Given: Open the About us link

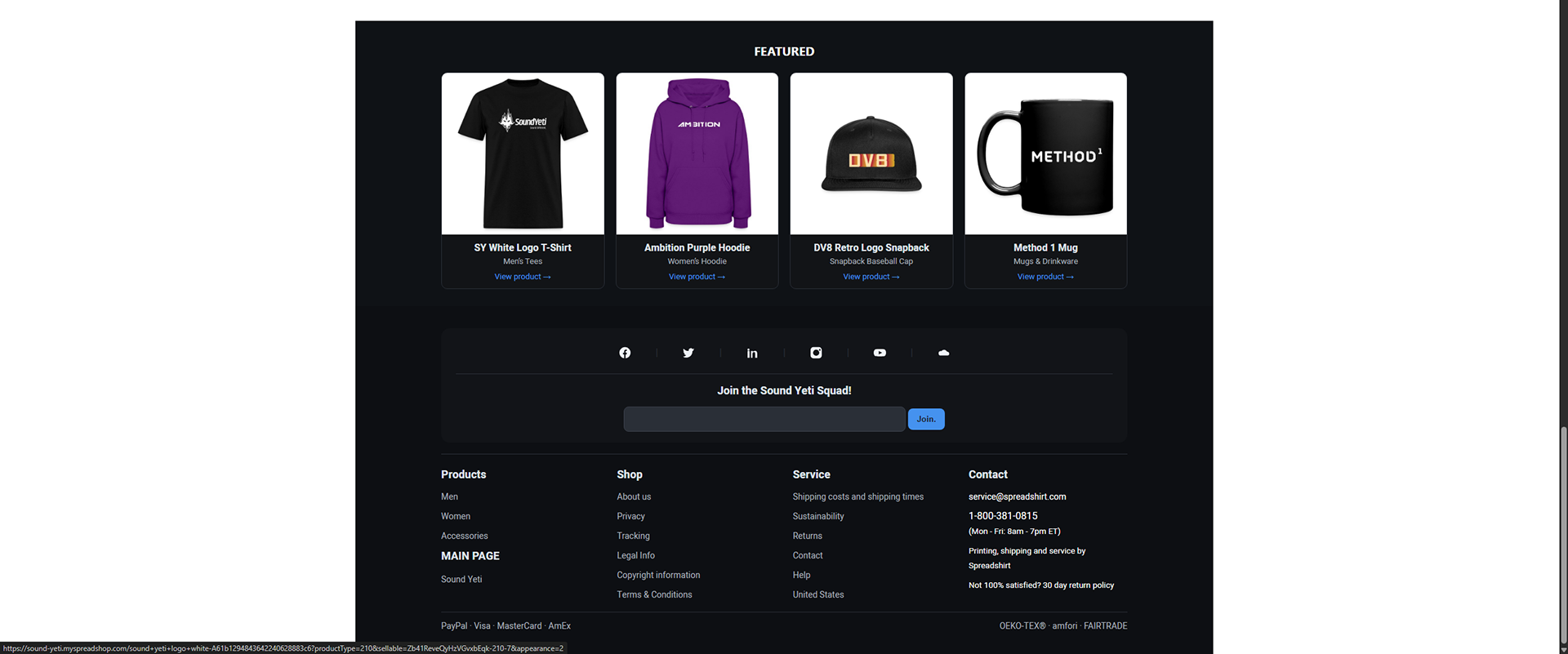Looking at the screenshot, I should point(634,496).
